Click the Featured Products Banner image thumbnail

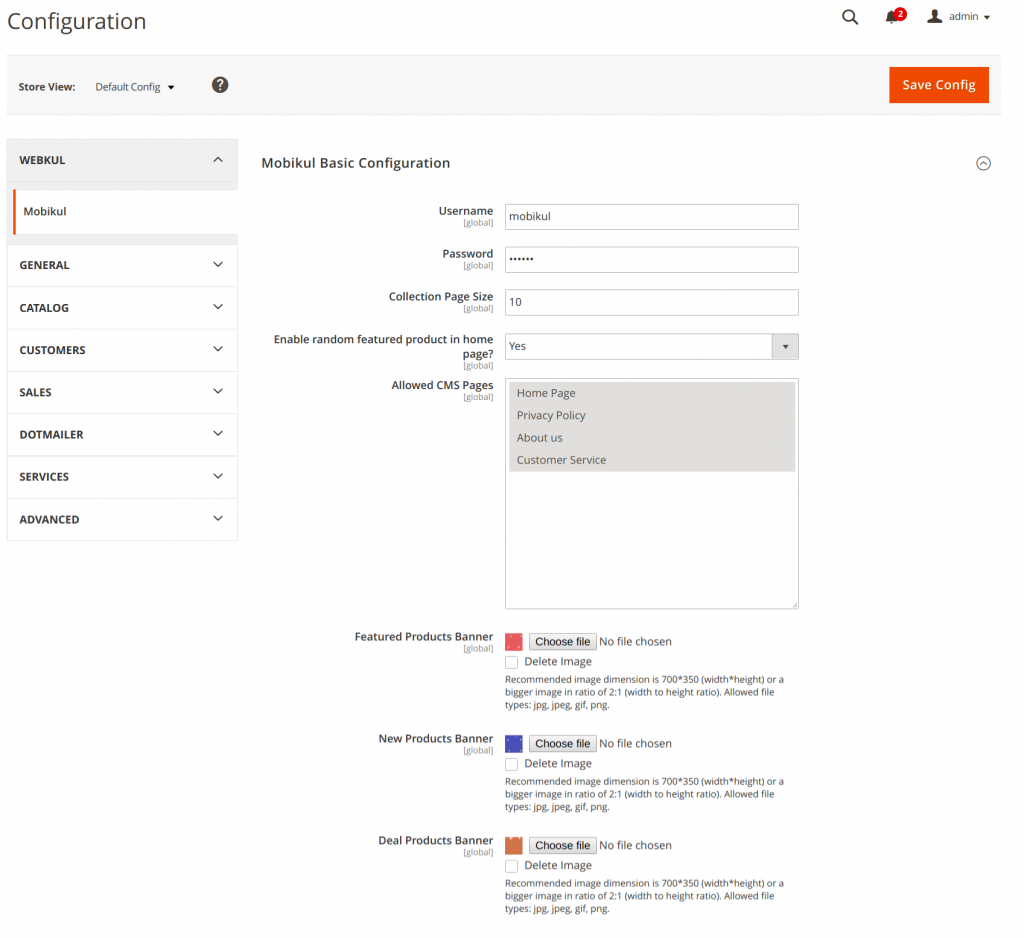click(514, 642)
